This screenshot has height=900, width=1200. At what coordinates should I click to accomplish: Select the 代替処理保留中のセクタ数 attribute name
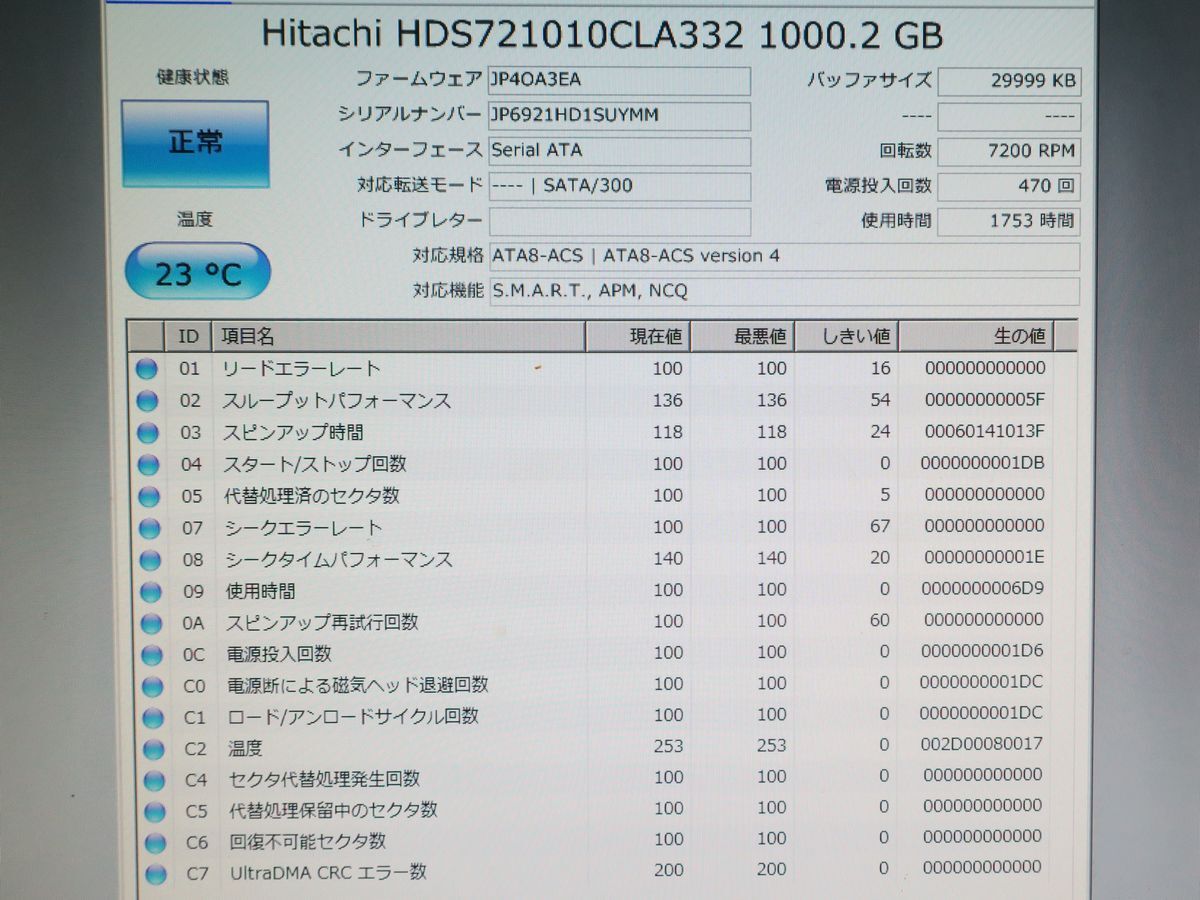point(334,810)
